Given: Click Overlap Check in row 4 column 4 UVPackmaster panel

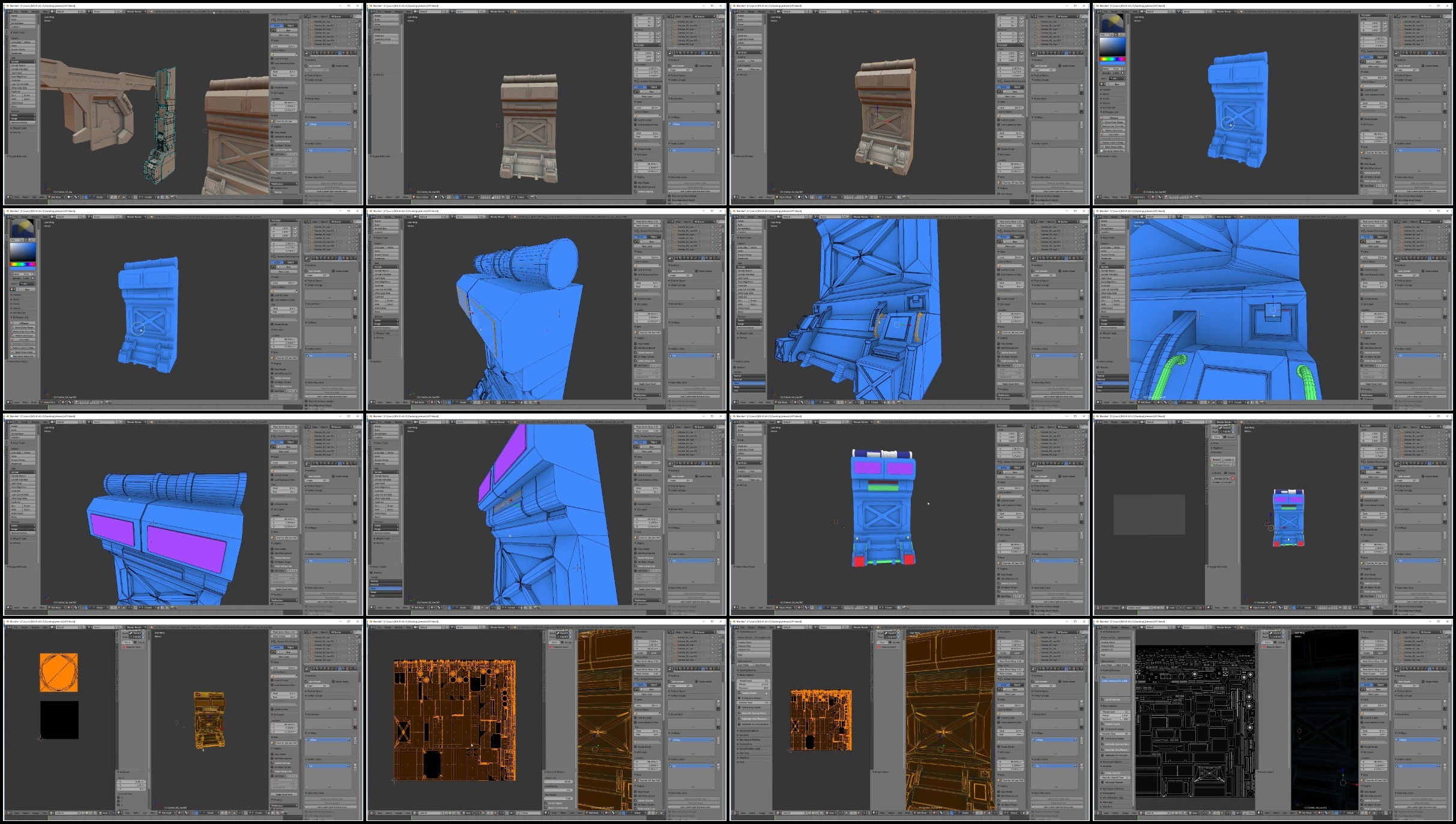Looking at the screenshot, I should (1115, 642).
